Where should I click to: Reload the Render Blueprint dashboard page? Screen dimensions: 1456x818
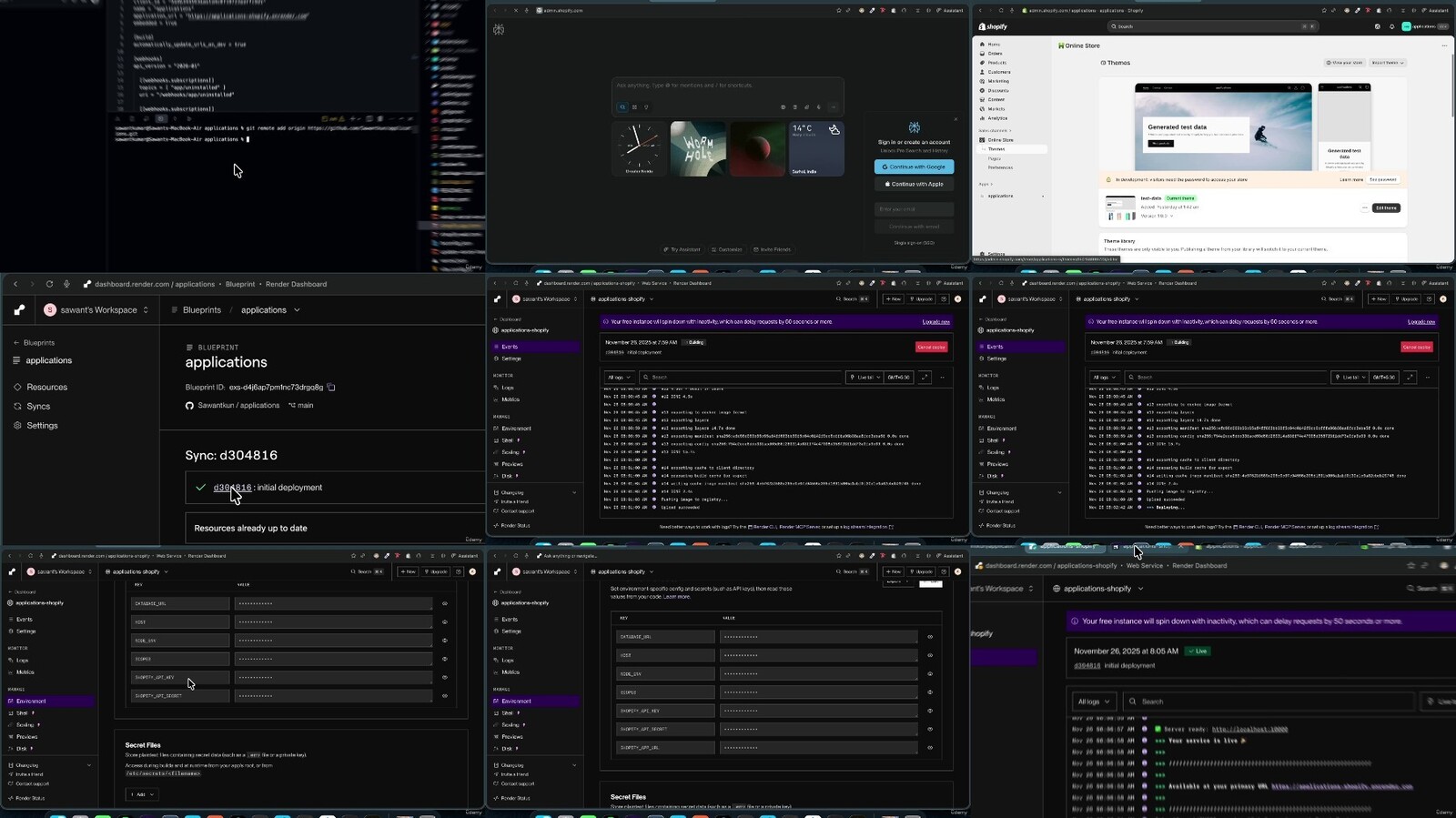49,284
